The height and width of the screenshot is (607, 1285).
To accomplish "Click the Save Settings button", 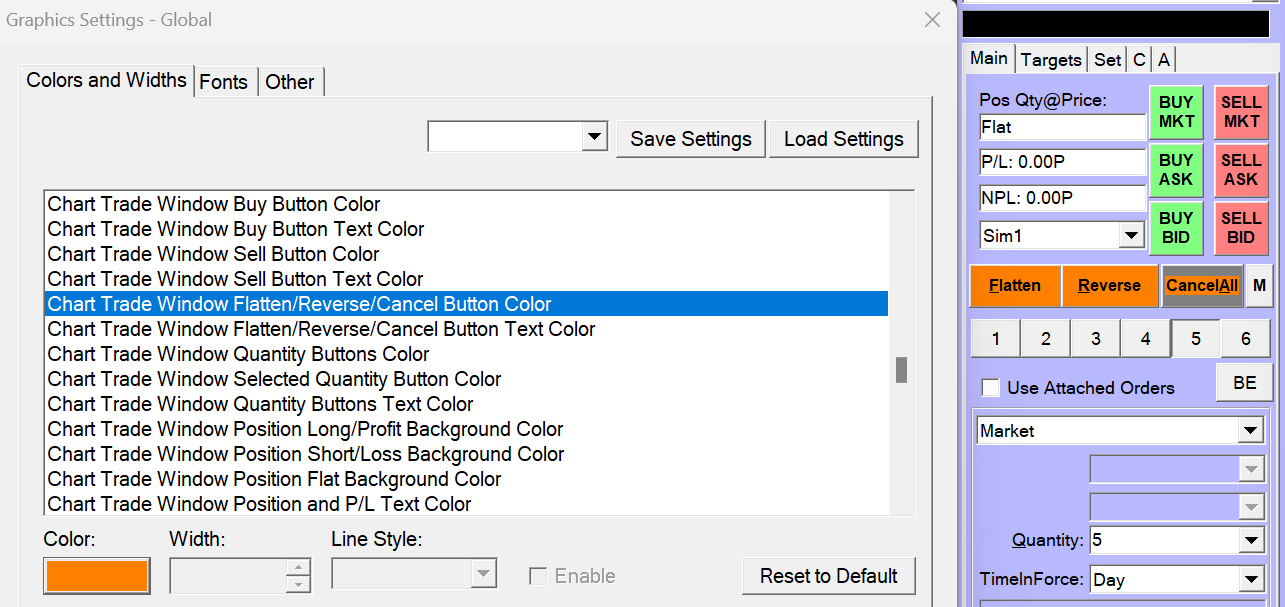I will [690, 139].
